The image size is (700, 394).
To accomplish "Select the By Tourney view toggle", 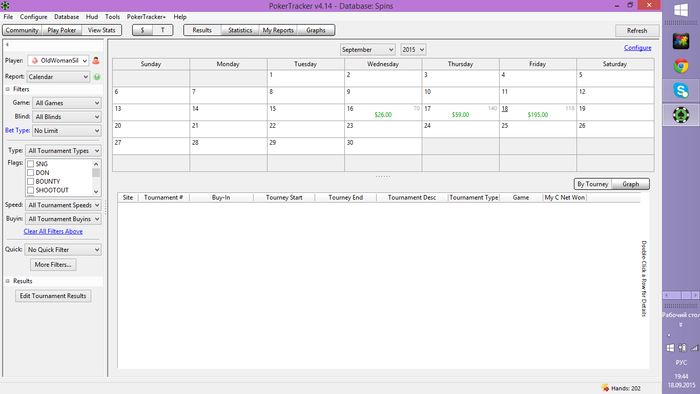I will [592, 184].
